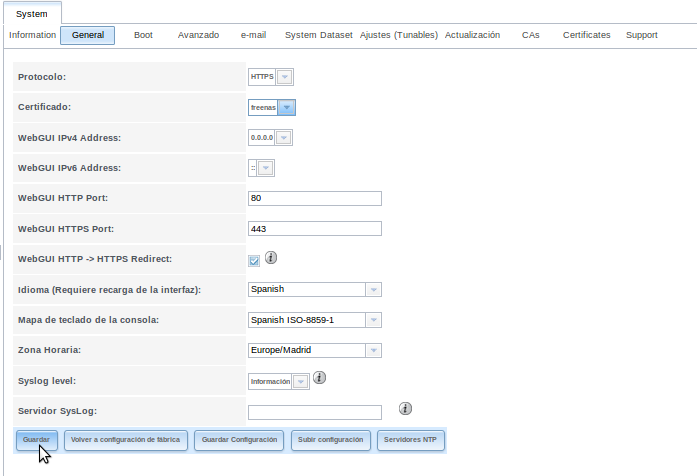Toggle the WebGUI HTTP -> HTTPS Redirect checkbox
The width and height of the screenshot is (697, 476).
point(254,261)
